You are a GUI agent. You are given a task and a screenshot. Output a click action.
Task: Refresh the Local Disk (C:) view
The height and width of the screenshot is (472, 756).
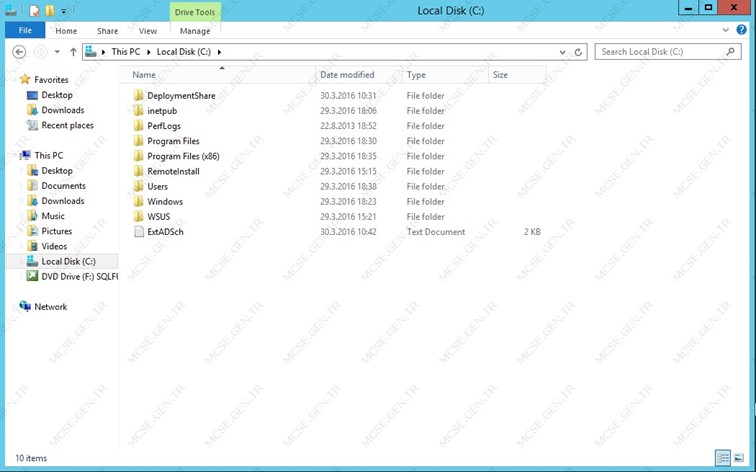coord(578,52)
